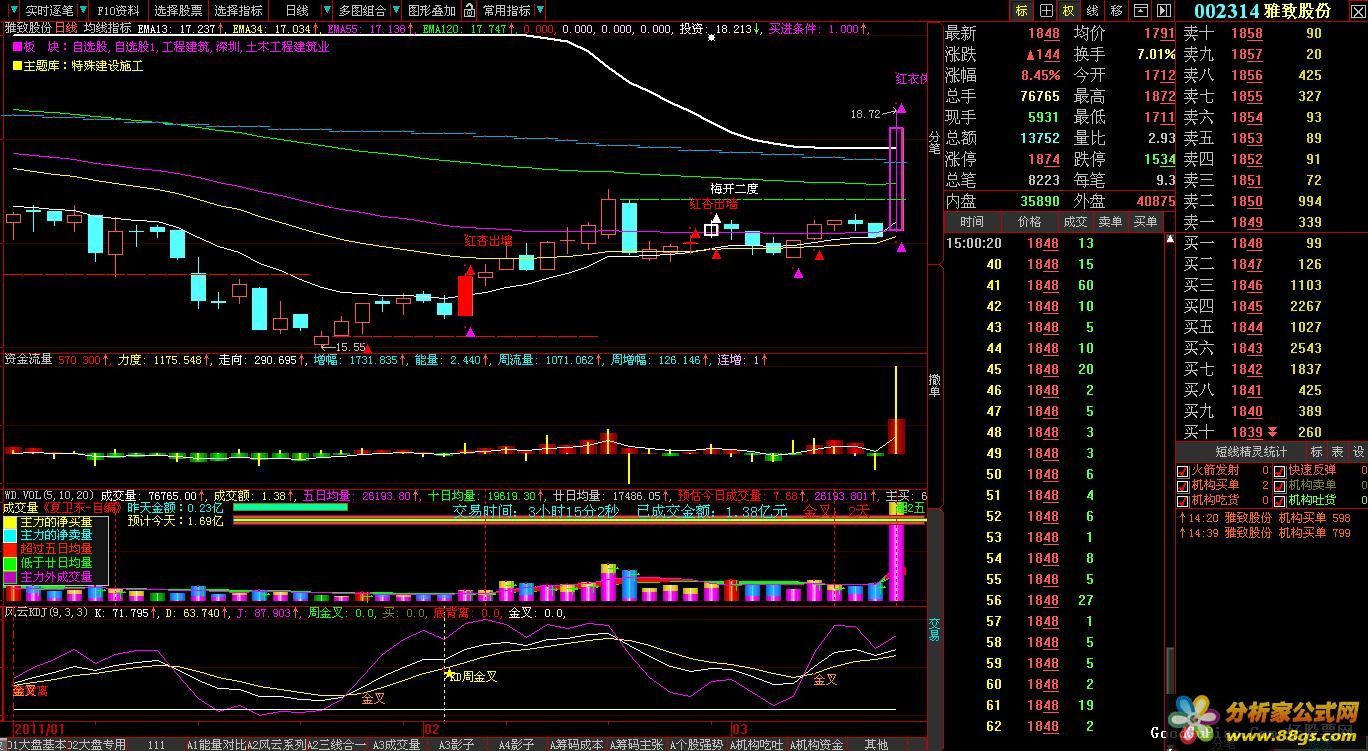Select the 日线 period item

296,10
